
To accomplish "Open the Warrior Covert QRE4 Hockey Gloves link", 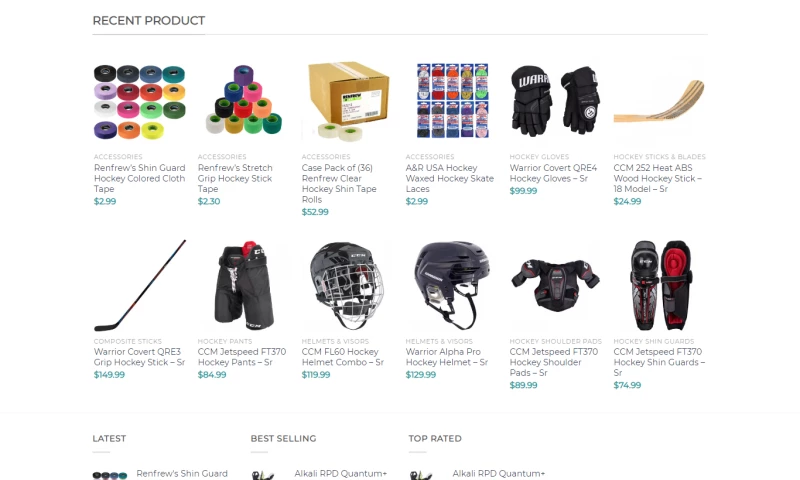I will (x=553, y=173).
